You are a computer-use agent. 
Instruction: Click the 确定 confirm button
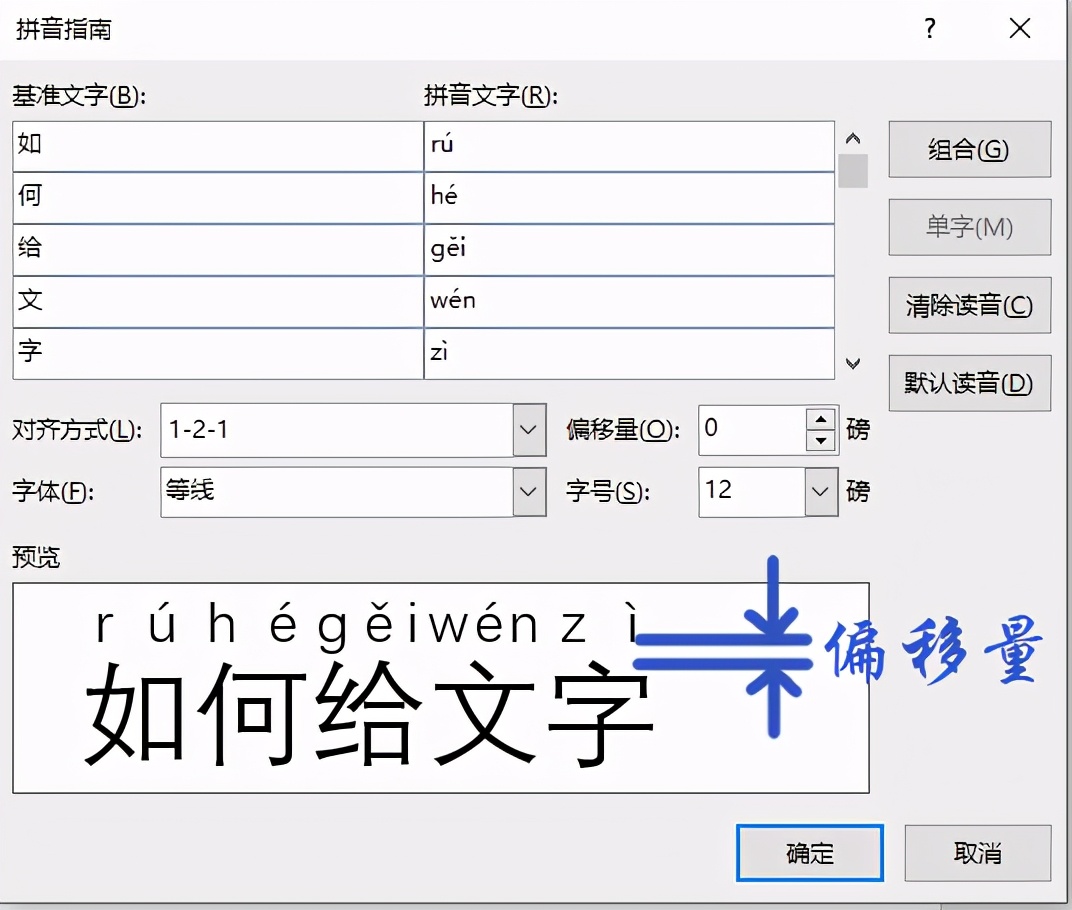[809, 854]
